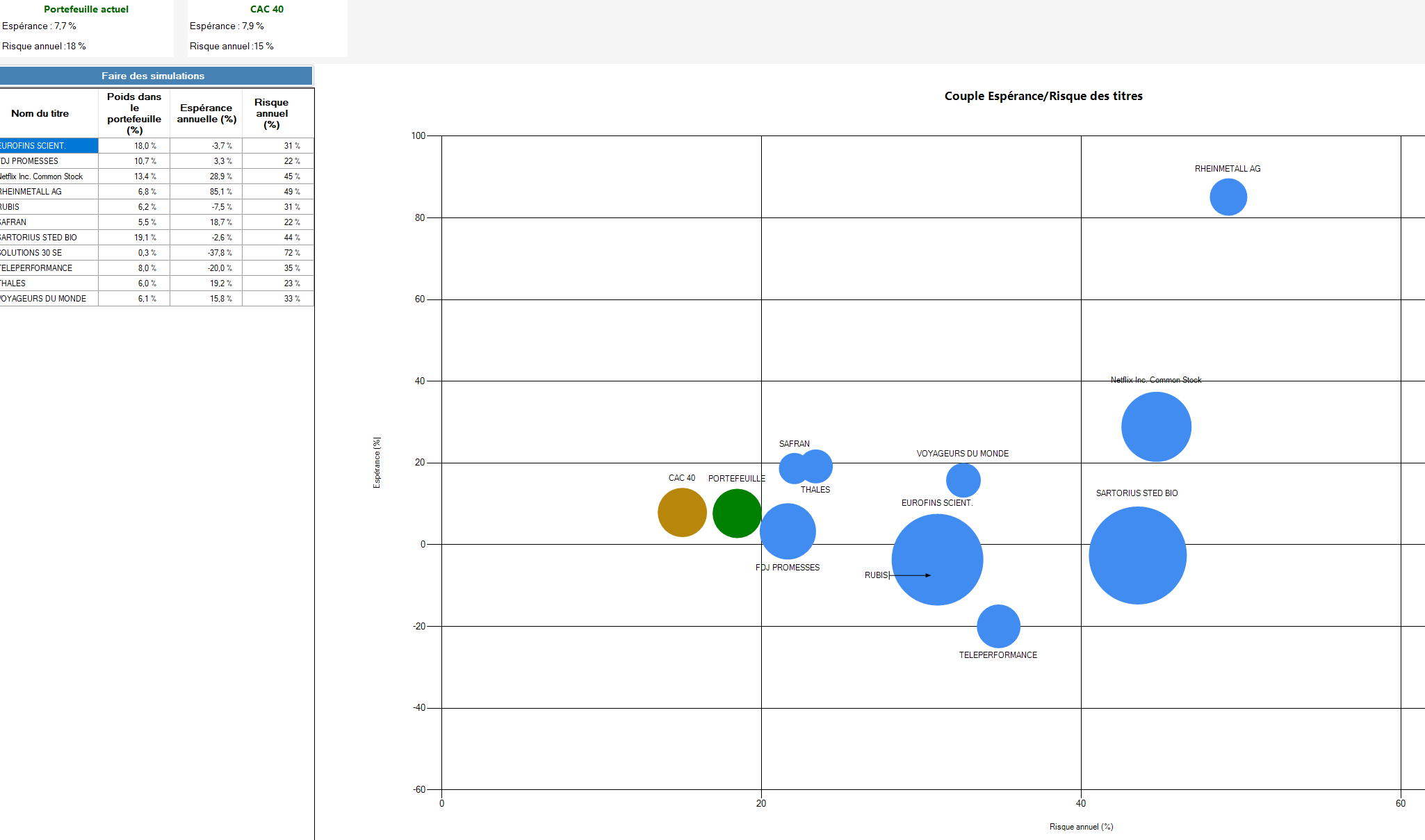Click the 13,4 % weight cell
Image resolution: width=1425 pixels, height=840 pixels.
(134, 176)
